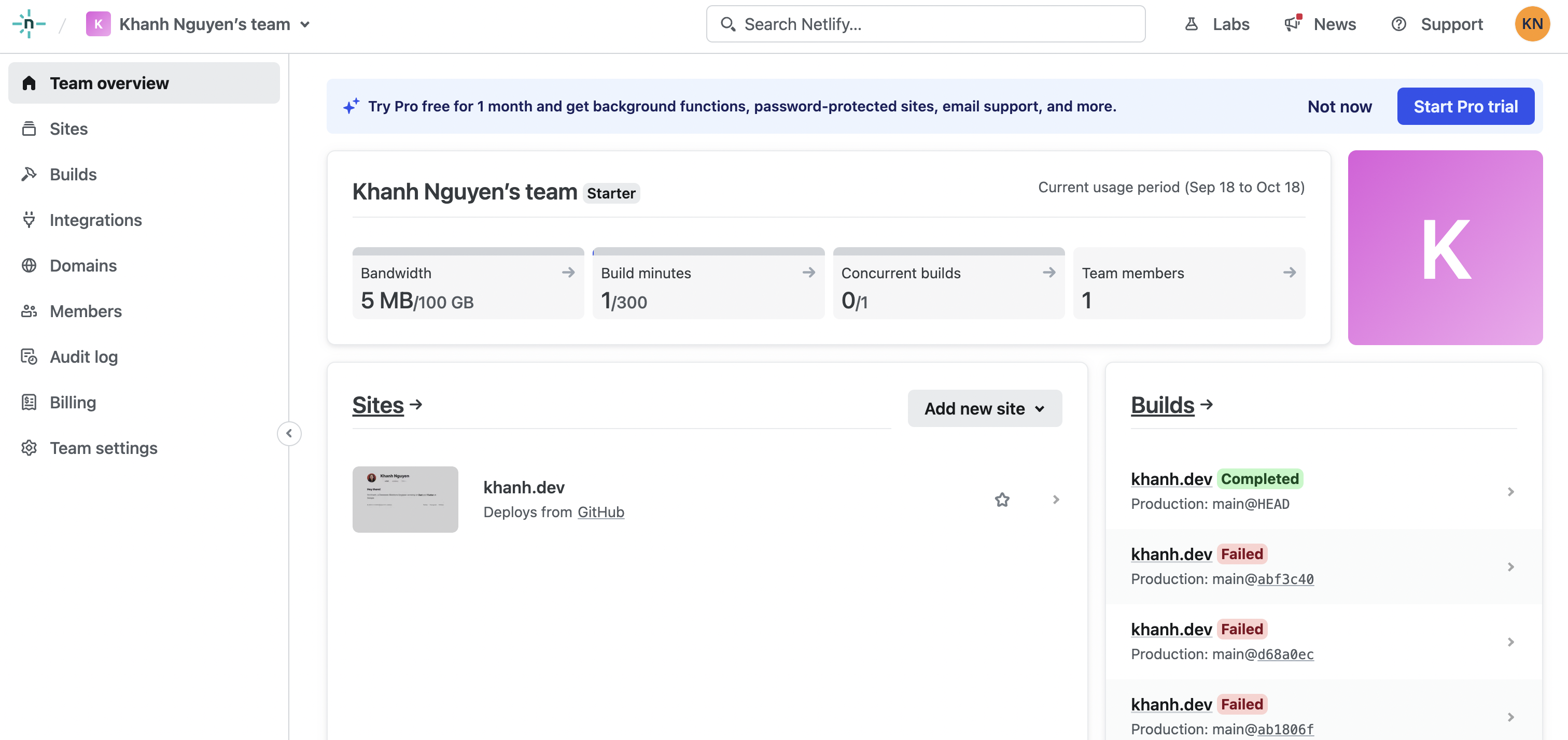Open Labs from the flask icon
Image resolution: width=1568 pixels, height=740 pixels.
1191,24
